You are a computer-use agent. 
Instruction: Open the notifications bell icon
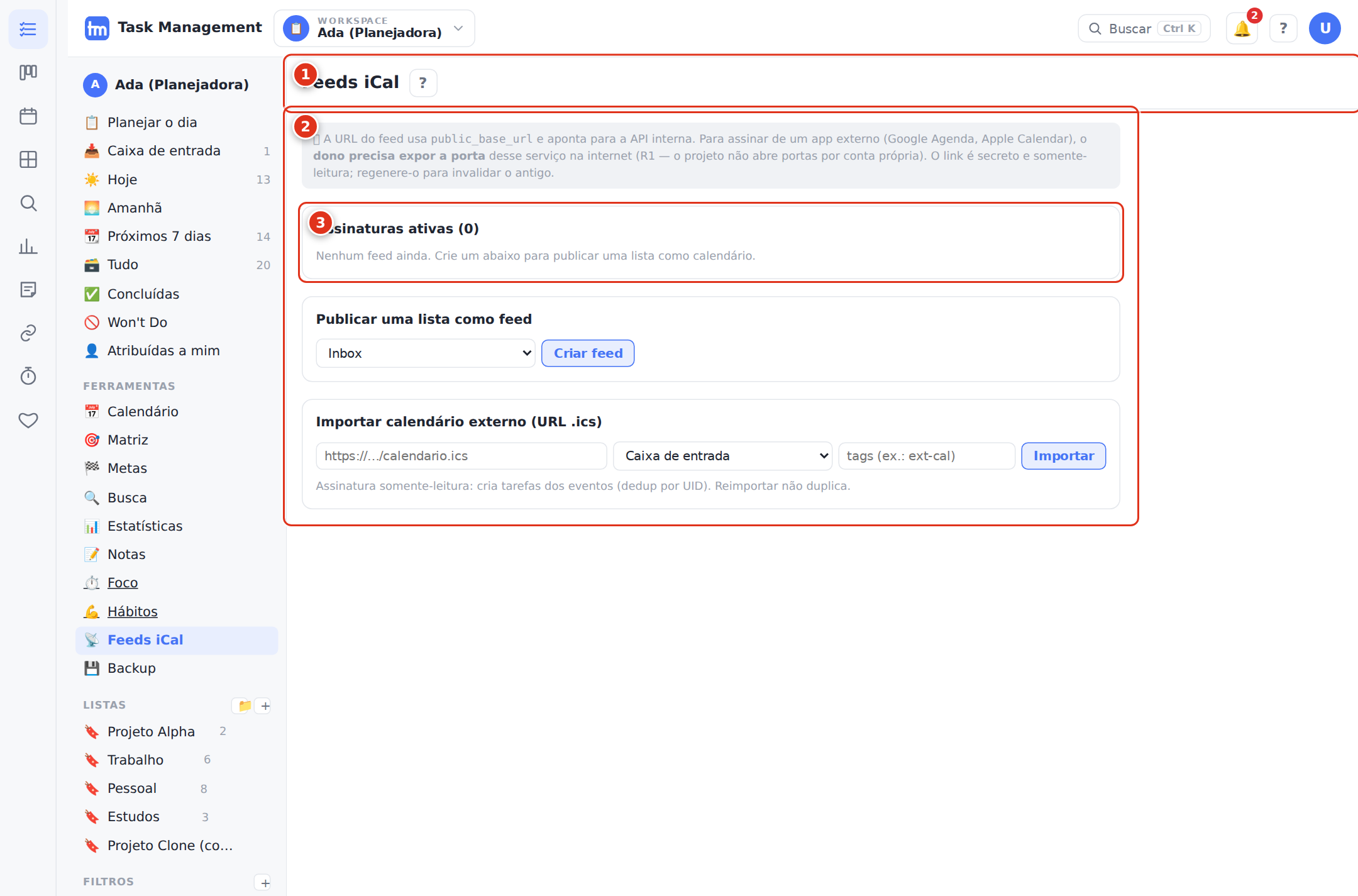click(x=1242, y=28)
